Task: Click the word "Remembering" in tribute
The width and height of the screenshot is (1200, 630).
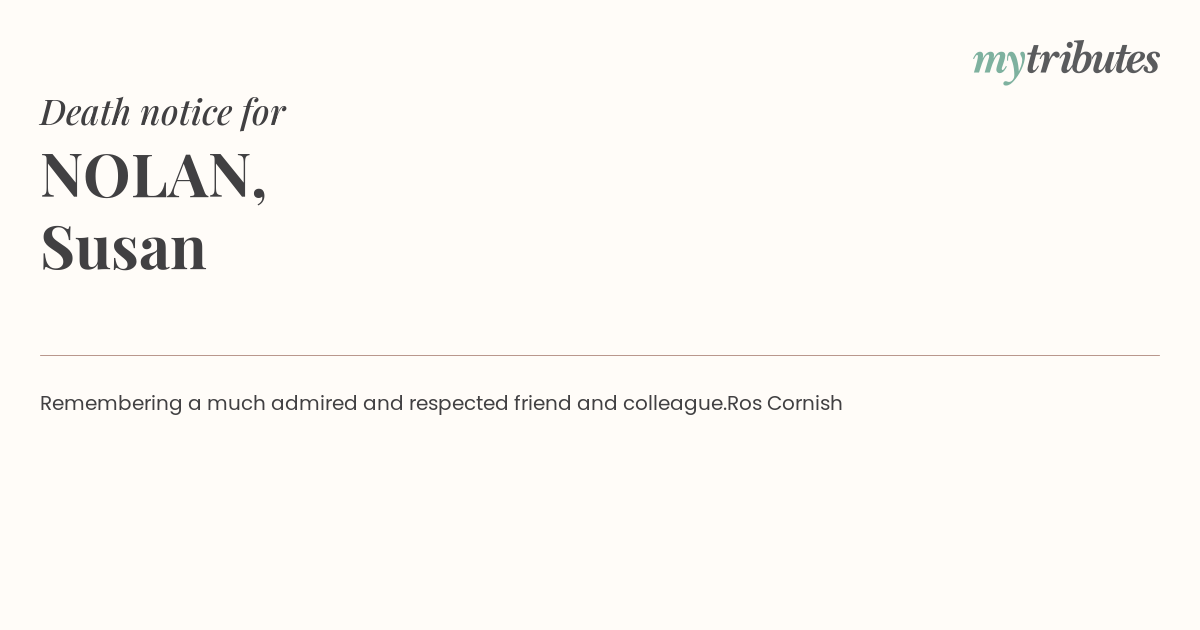Action: 111,404
